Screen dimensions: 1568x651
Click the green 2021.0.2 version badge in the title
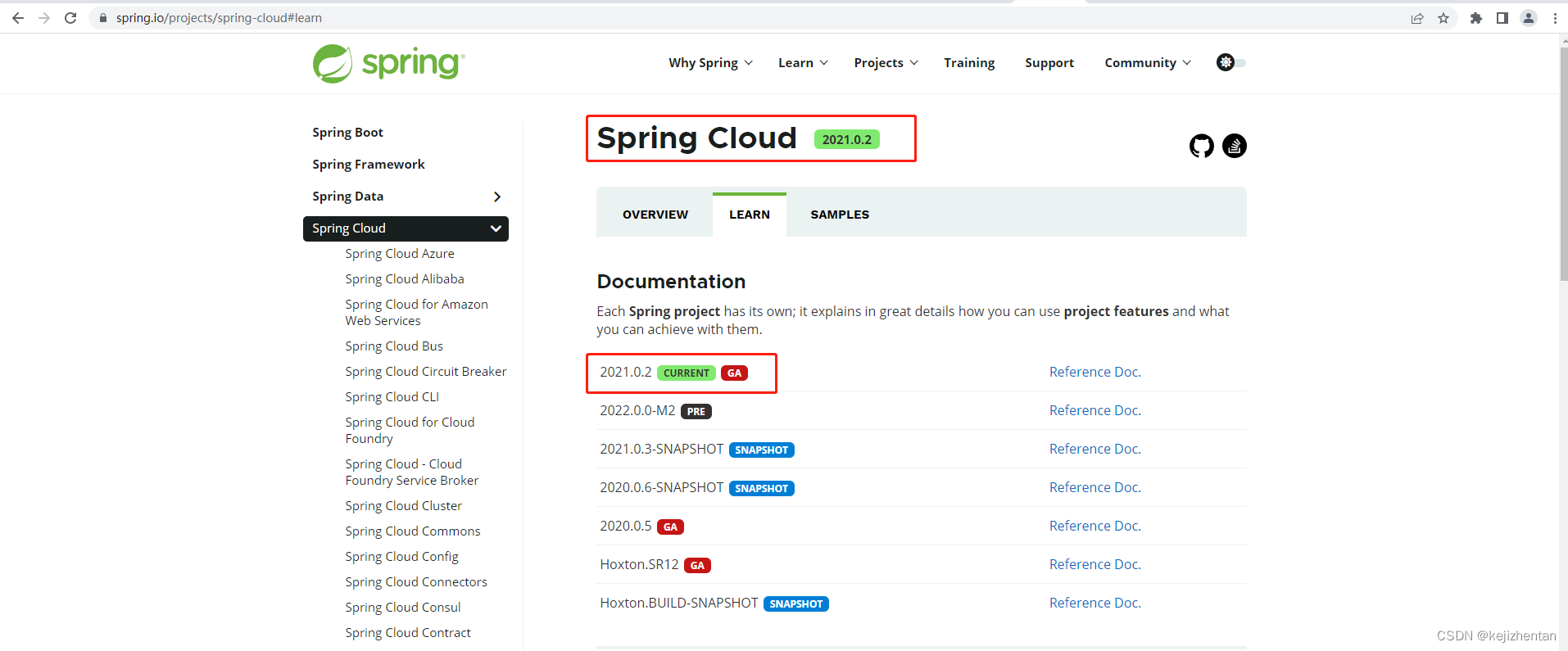pos(847,140)
